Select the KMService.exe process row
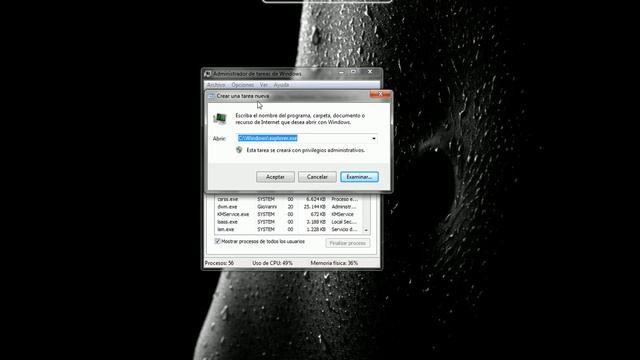 click(x=289, y=214)
